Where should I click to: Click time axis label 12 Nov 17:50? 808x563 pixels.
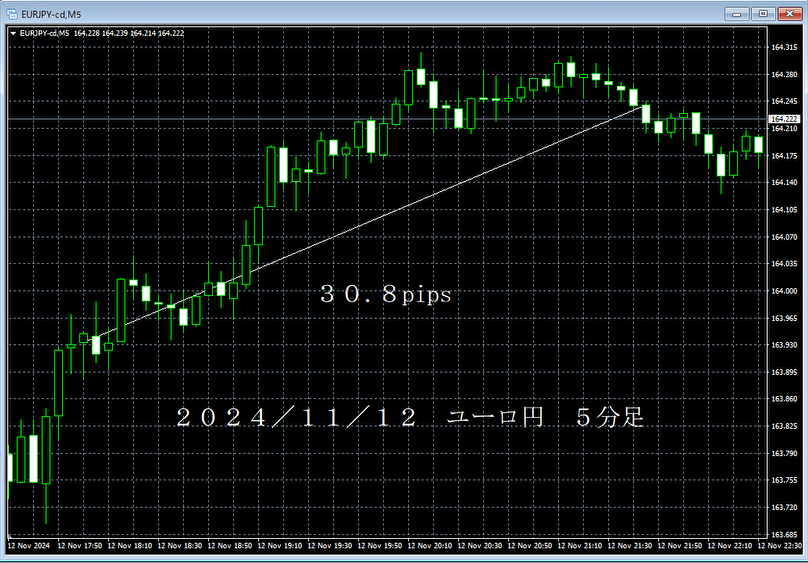pyautogui.click(x=80, y=545)
